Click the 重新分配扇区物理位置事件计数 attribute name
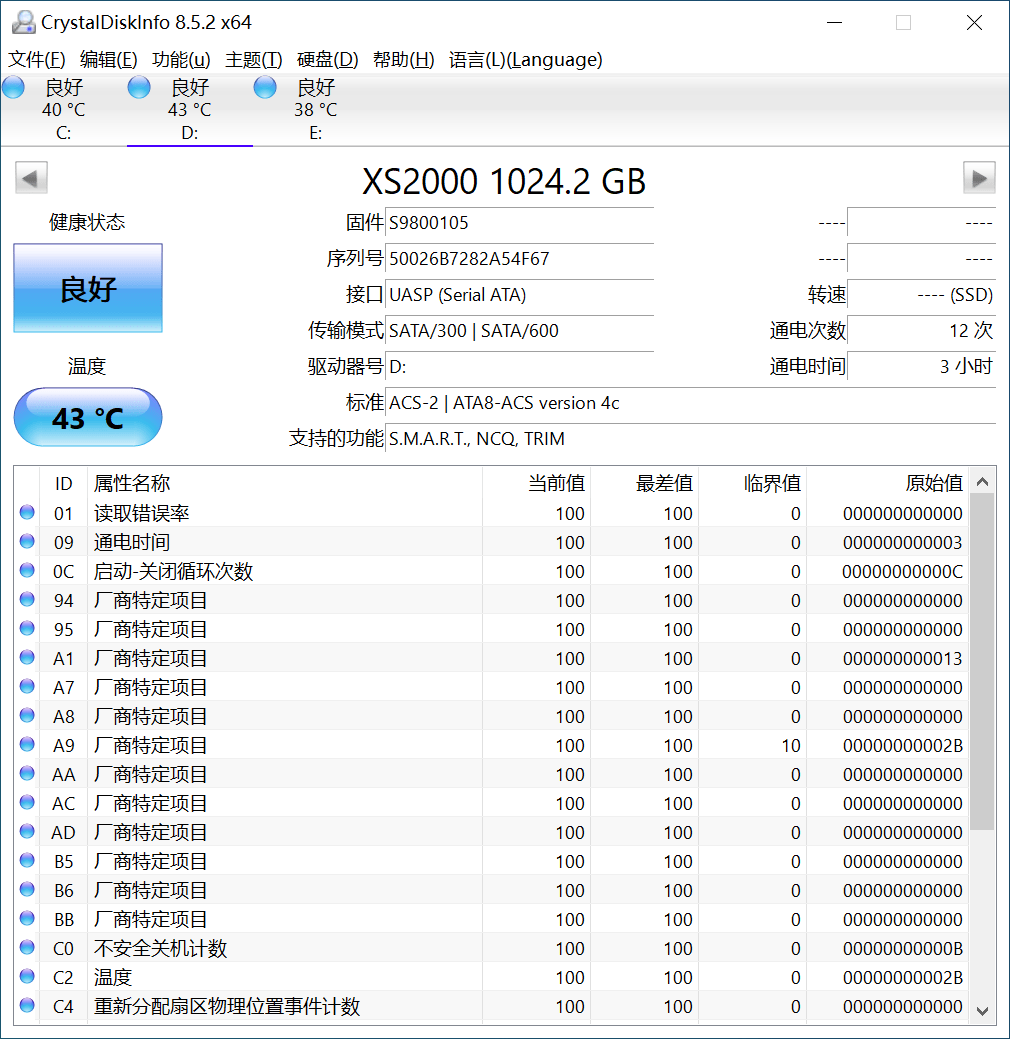 point(227,1007)
